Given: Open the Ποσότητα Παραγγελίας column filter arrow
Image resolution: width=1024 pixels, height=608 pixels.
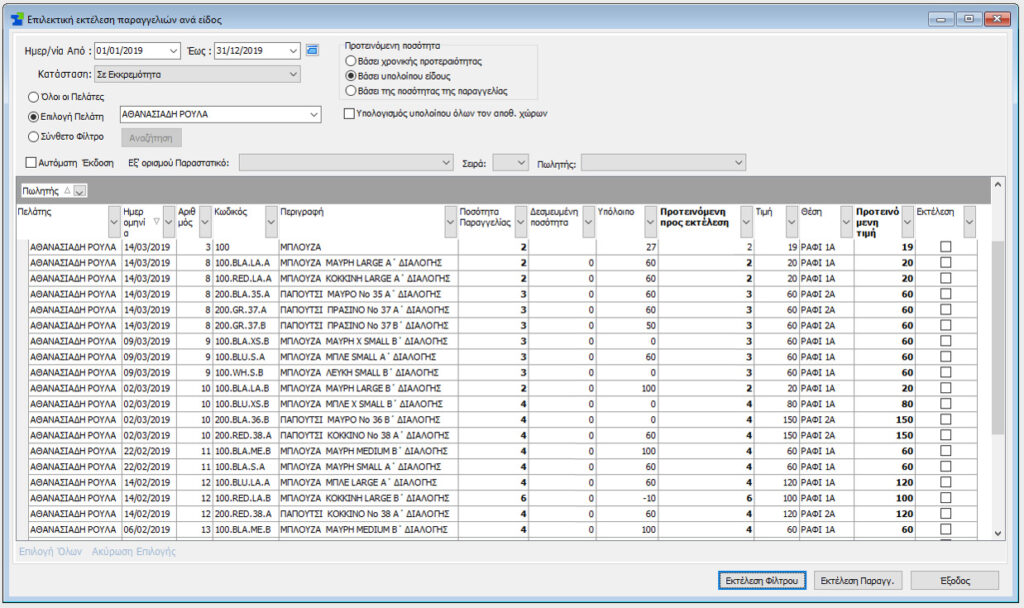Looking at the screenshot, I should [x=521, y=223].
